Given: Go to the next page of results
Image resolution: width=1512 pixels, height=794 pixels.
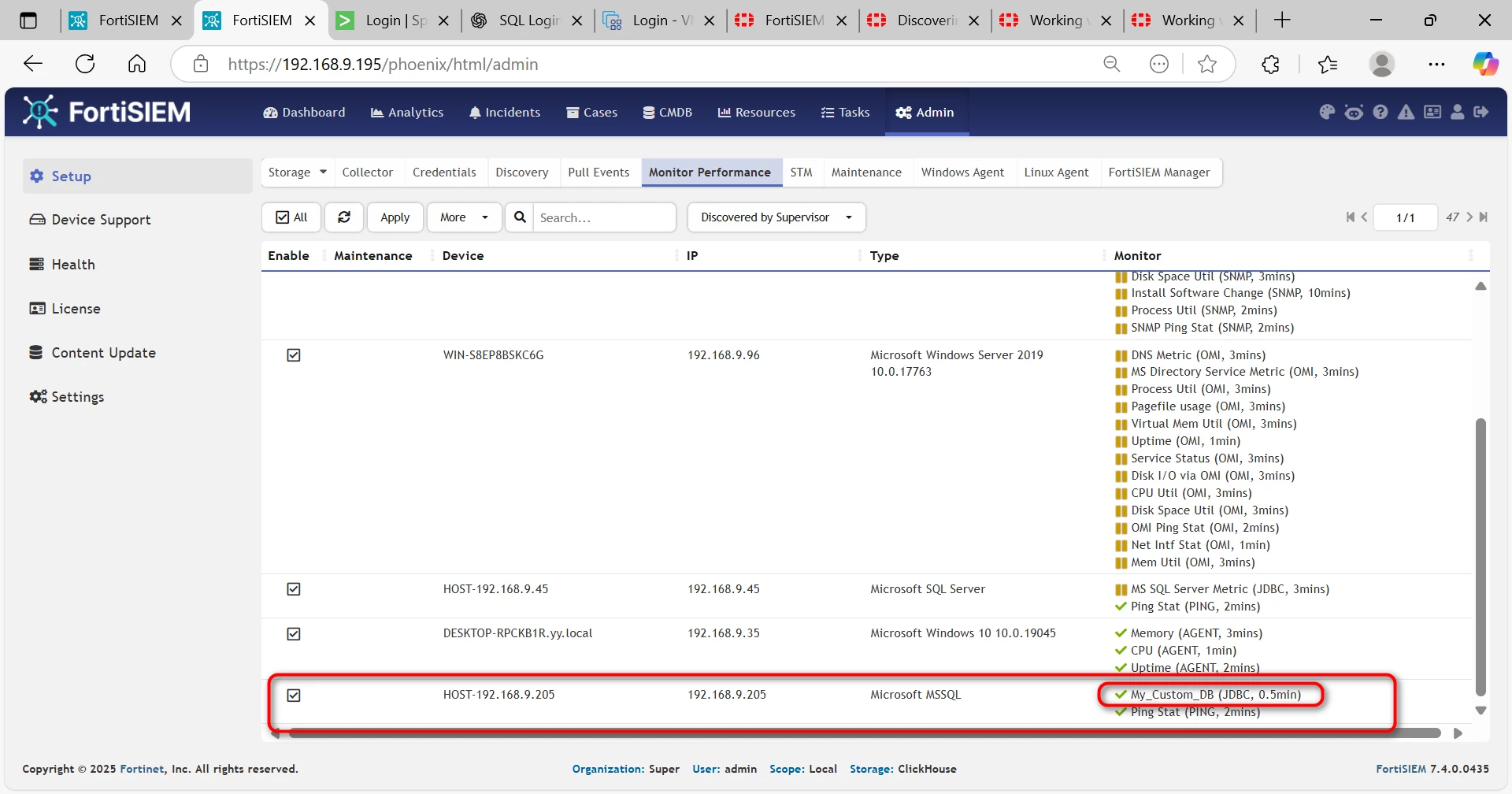Looking at the screenshot, I should (x=1469, y=217).
